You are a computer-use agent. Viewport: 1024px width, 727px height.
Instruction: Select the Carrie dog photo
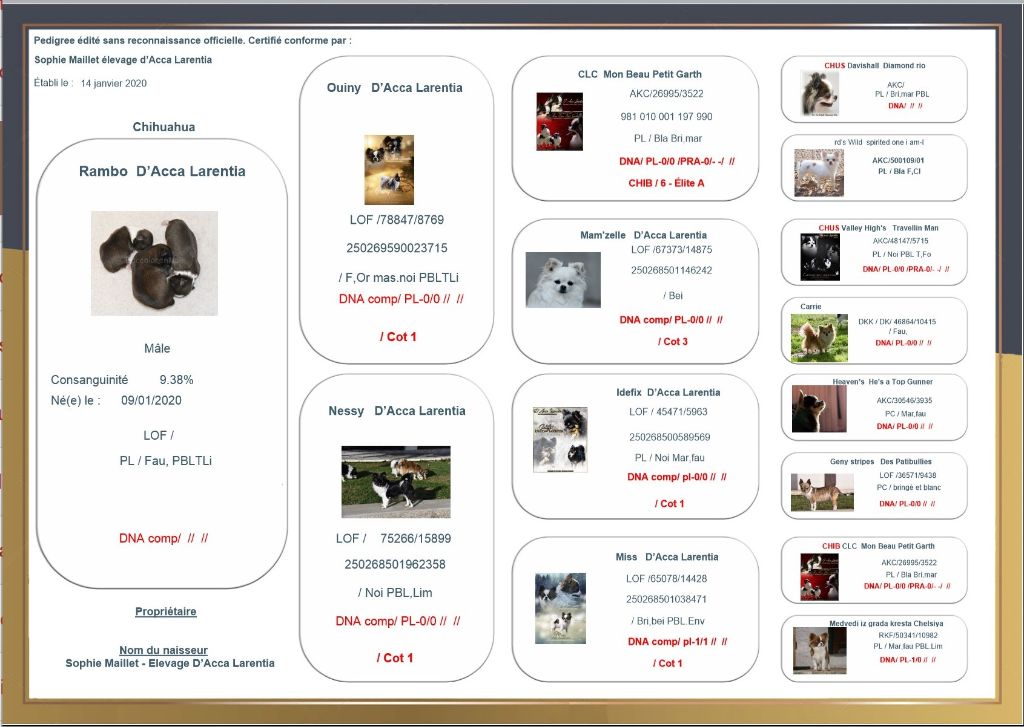tap(819, 337)
